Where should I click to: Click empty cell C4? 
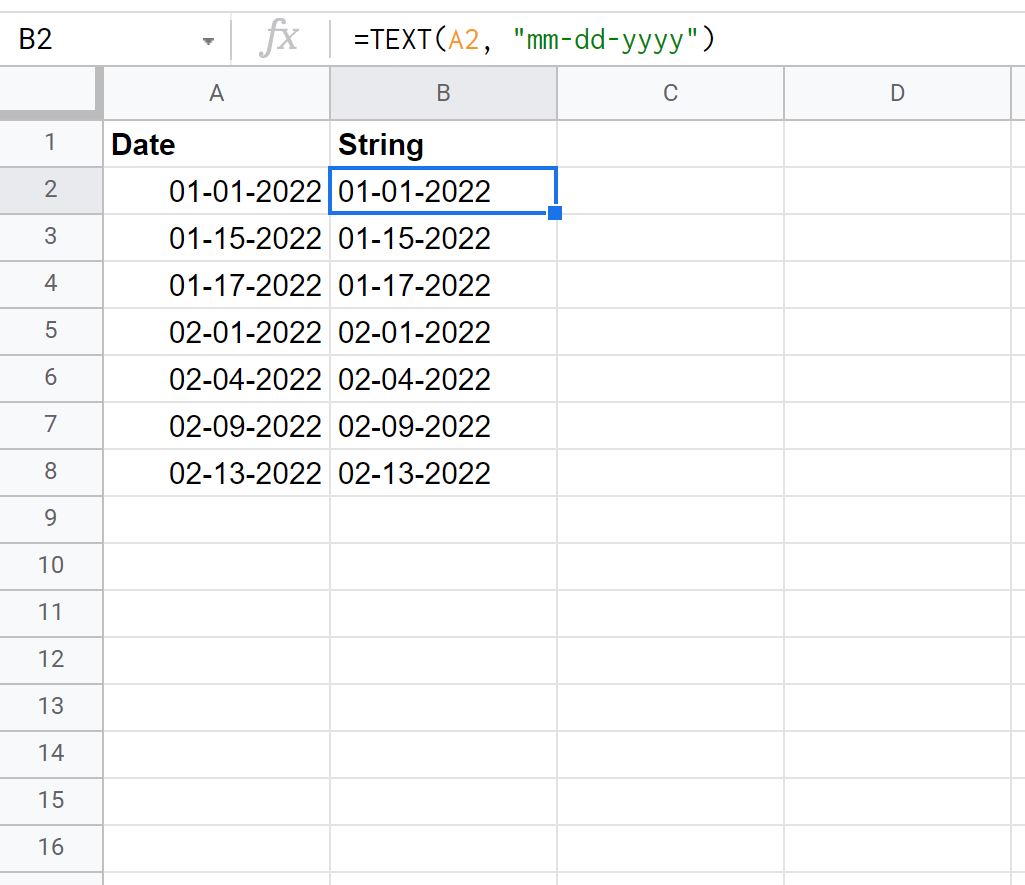[x=670, y=285]
